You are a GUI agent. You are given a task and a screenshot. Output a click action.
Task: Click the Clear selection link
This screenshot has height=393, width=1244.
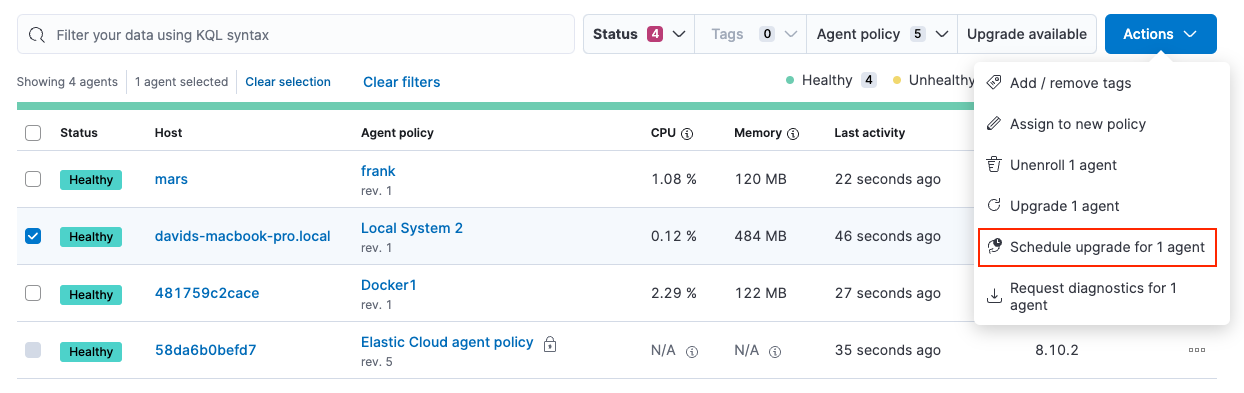point(288,82)
